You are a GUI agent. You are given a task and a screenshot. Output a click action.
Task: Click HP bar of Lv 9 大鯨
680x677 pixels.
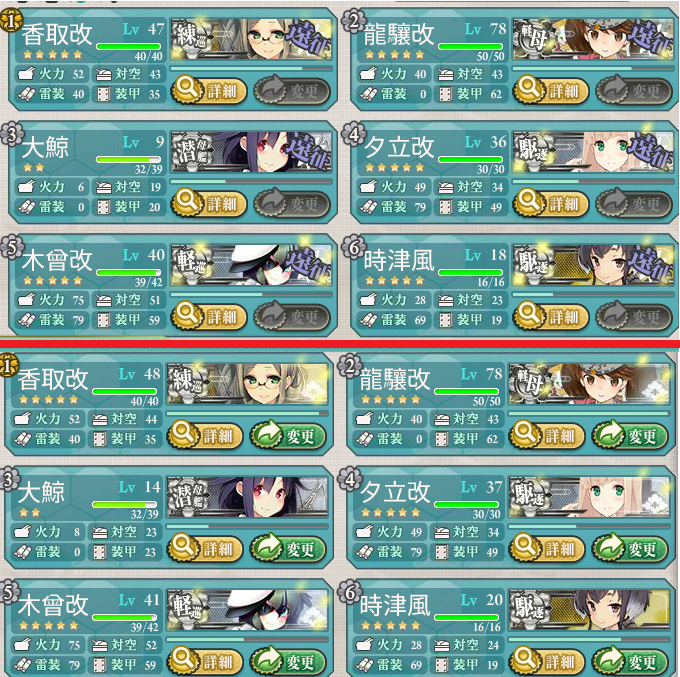[128, 160]
